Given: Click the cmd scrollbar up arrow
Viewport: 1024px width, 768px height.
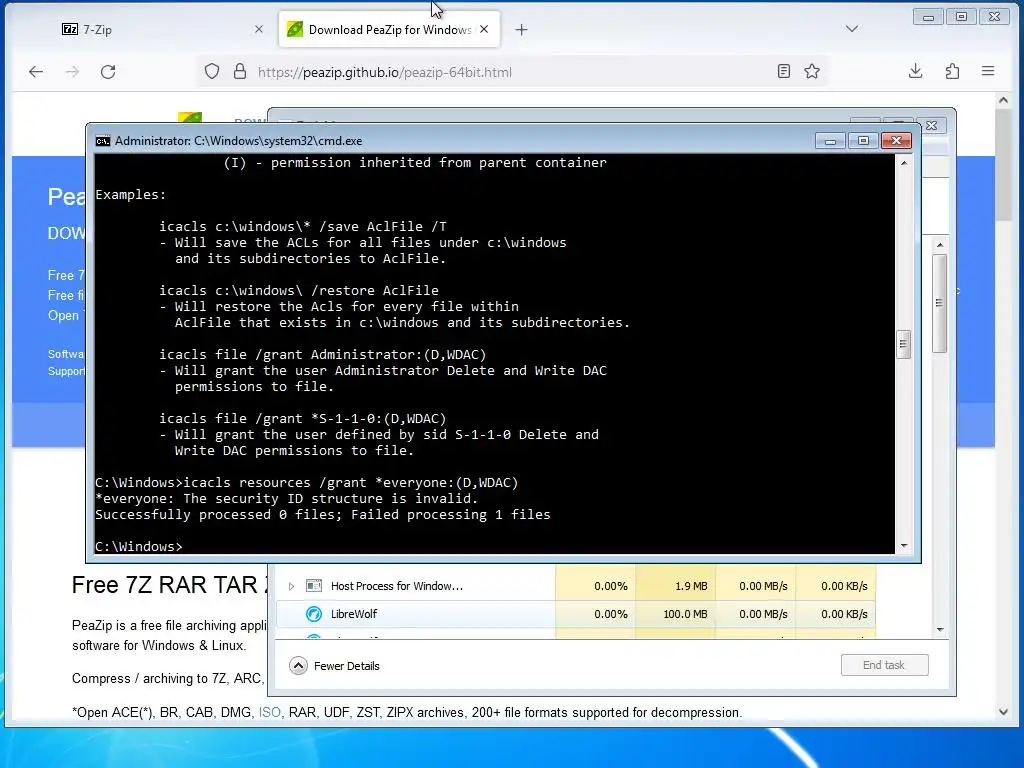Looking at the screenshot, I should [x=904, y=163].
